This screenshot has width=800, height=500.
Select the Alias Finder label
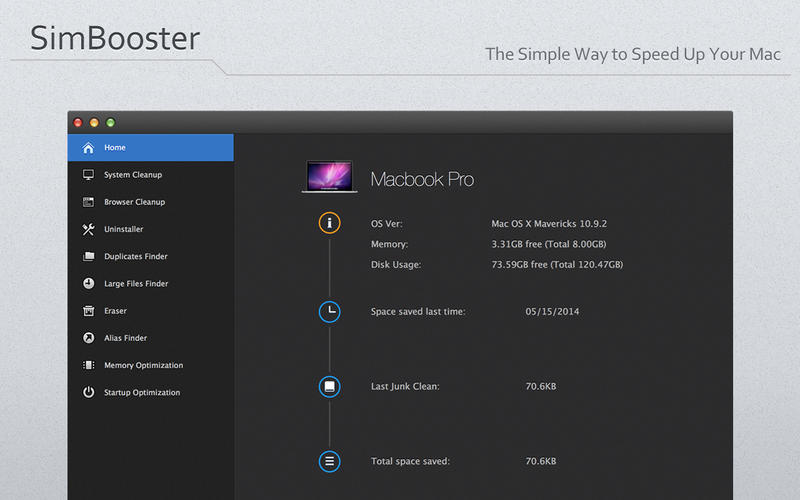point(126,338)
